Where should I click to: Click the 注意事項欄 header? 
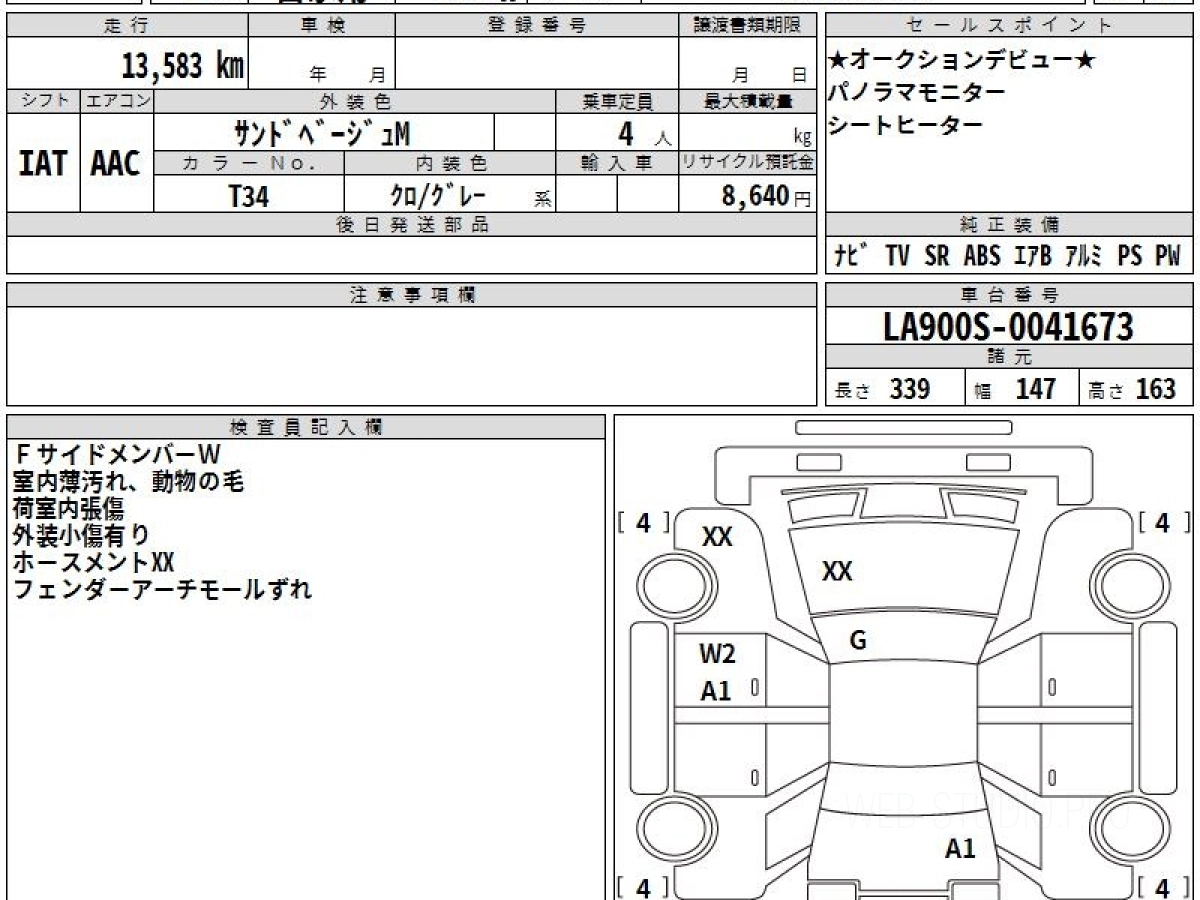pyautogui.click(x=411, y=295)
